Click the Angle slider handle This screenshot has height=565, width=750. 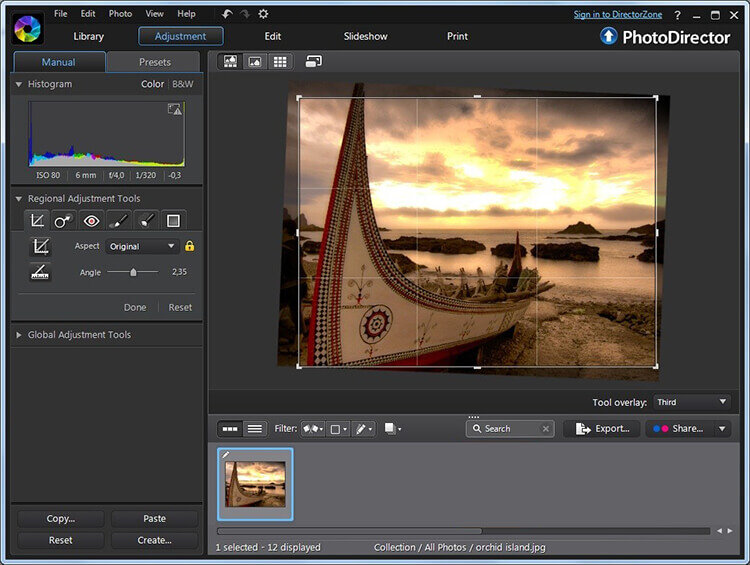[133, 272]
